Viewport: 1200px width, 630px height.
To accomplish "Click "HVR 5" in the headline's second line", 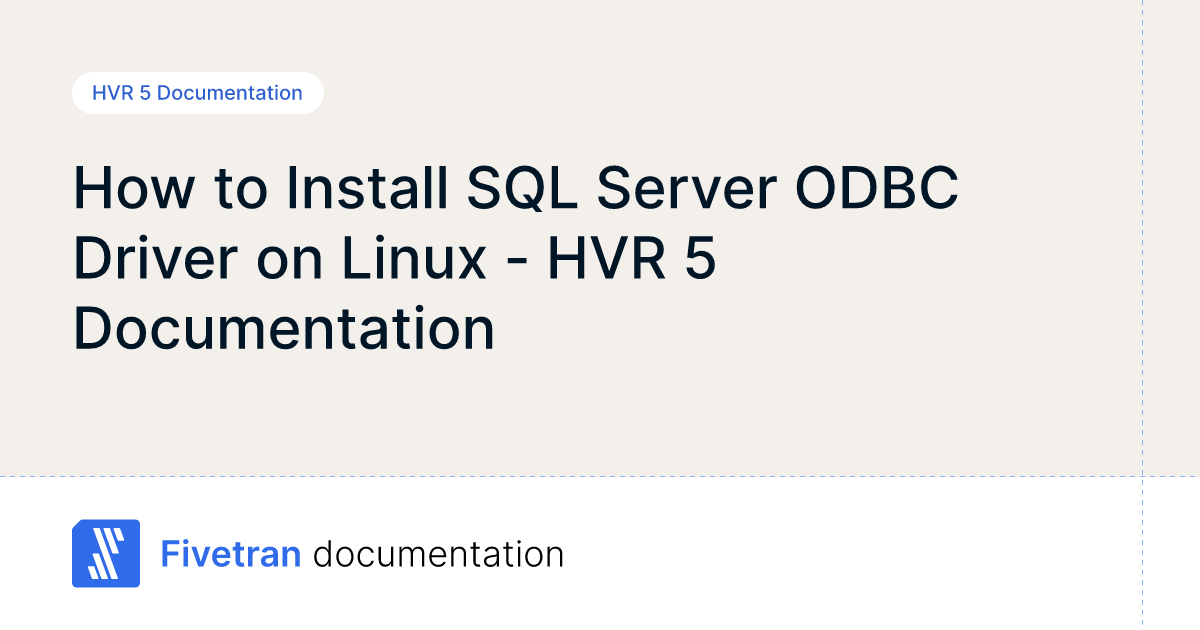I will click(x=631, y=258).
